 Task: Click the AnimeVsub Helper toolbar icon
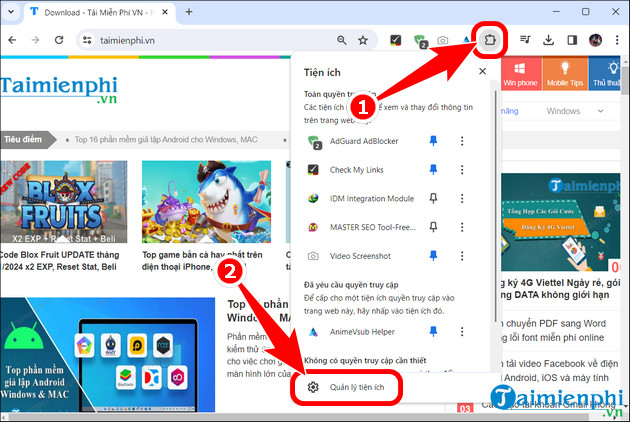[x=466, y=39]
